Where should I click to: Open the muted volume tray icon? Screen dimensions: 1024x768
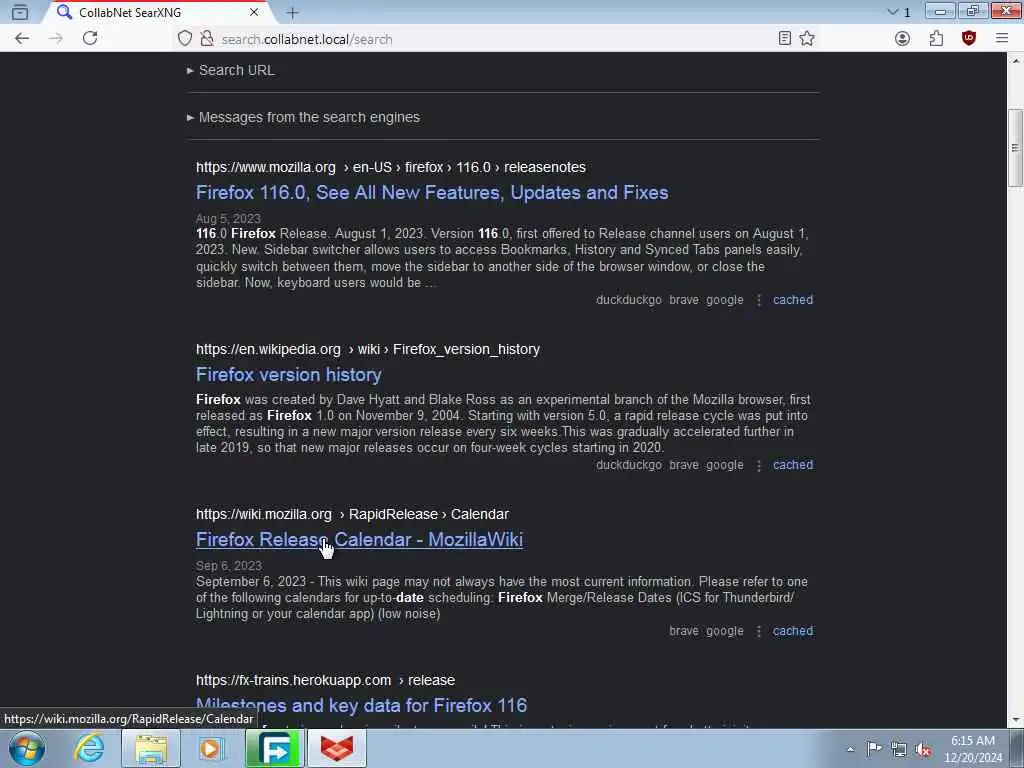pos(923,749)
